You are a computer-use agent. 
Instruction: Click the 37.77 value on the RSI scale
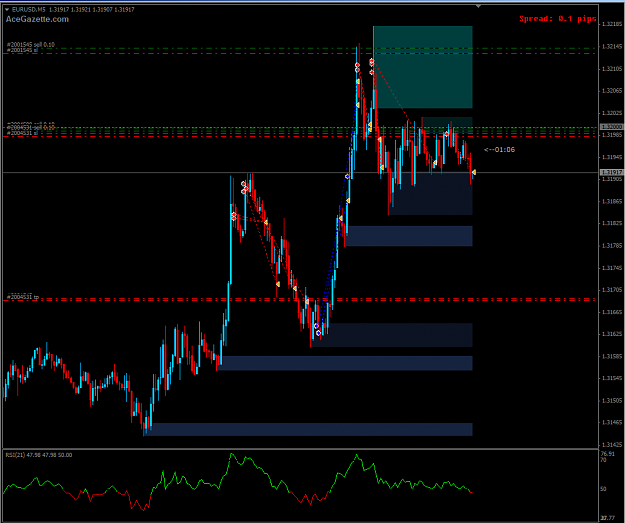(x=608, y=518)
